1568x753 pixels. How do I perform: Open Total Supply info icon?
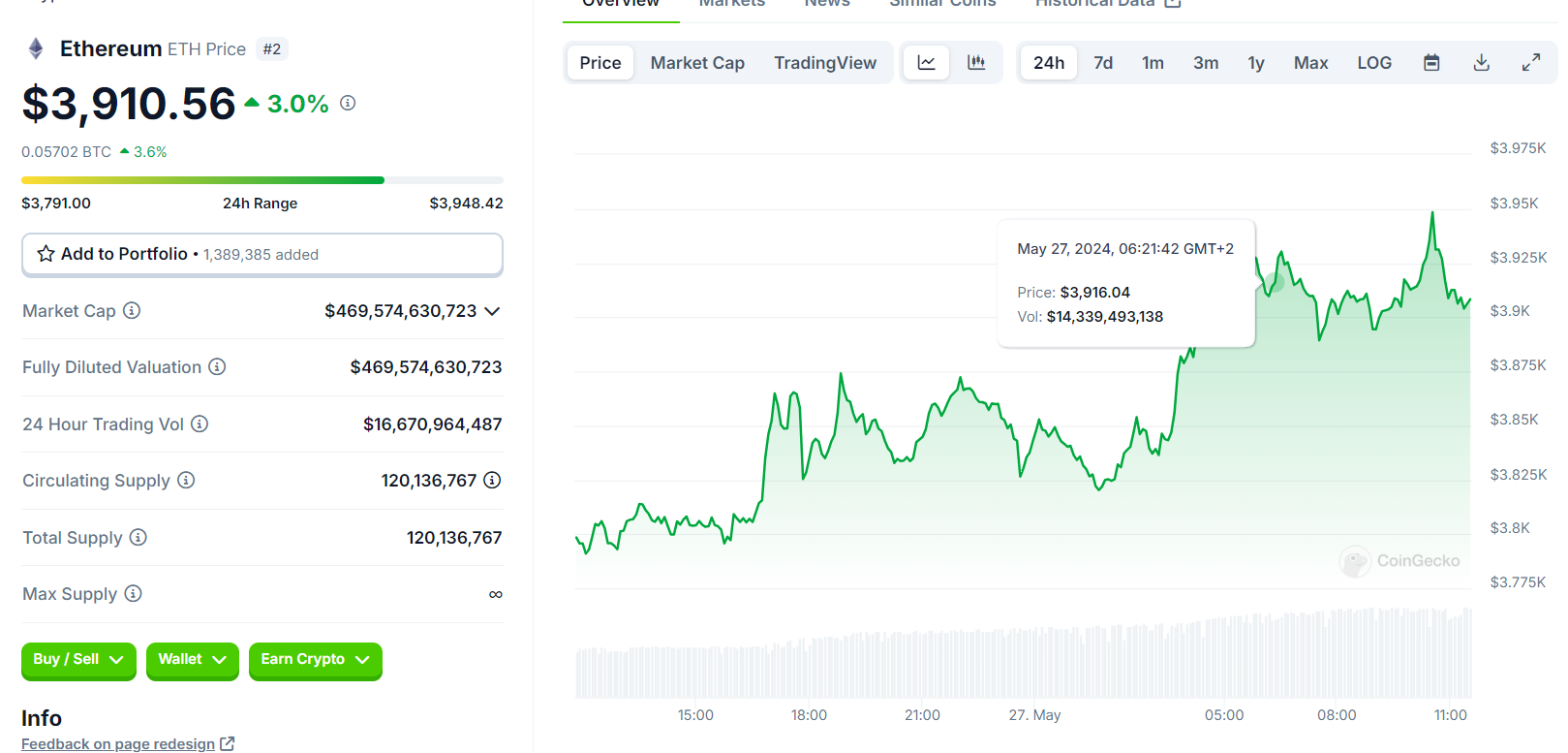(138, 537)
